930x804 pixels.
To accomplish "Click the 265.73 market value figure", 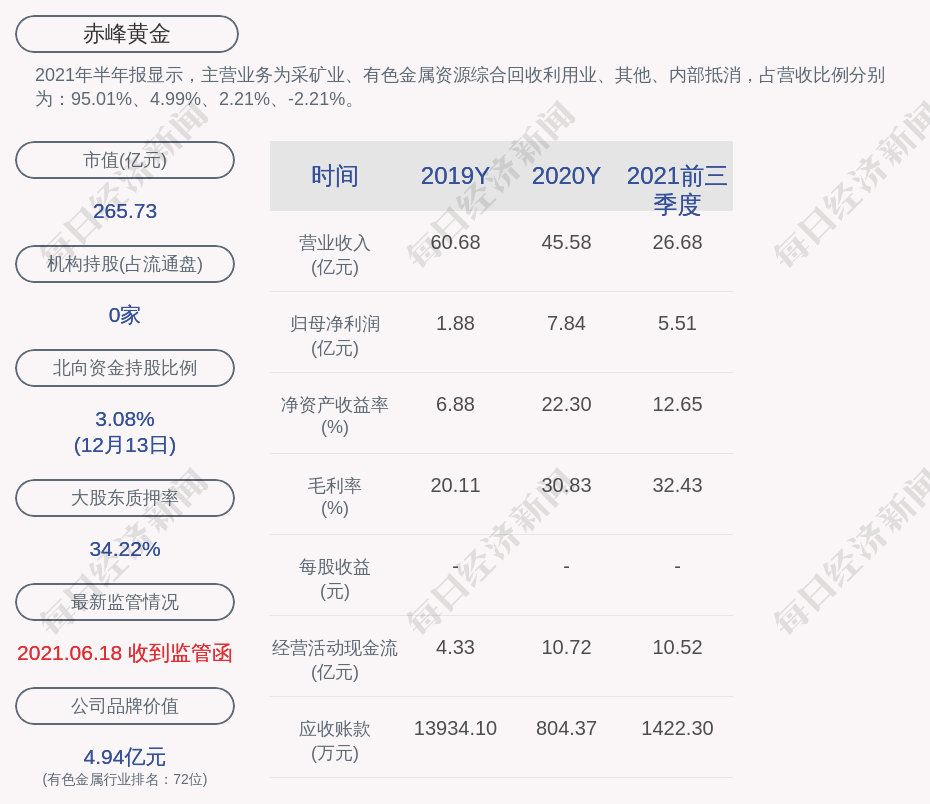I will click(x=125, y=211).
